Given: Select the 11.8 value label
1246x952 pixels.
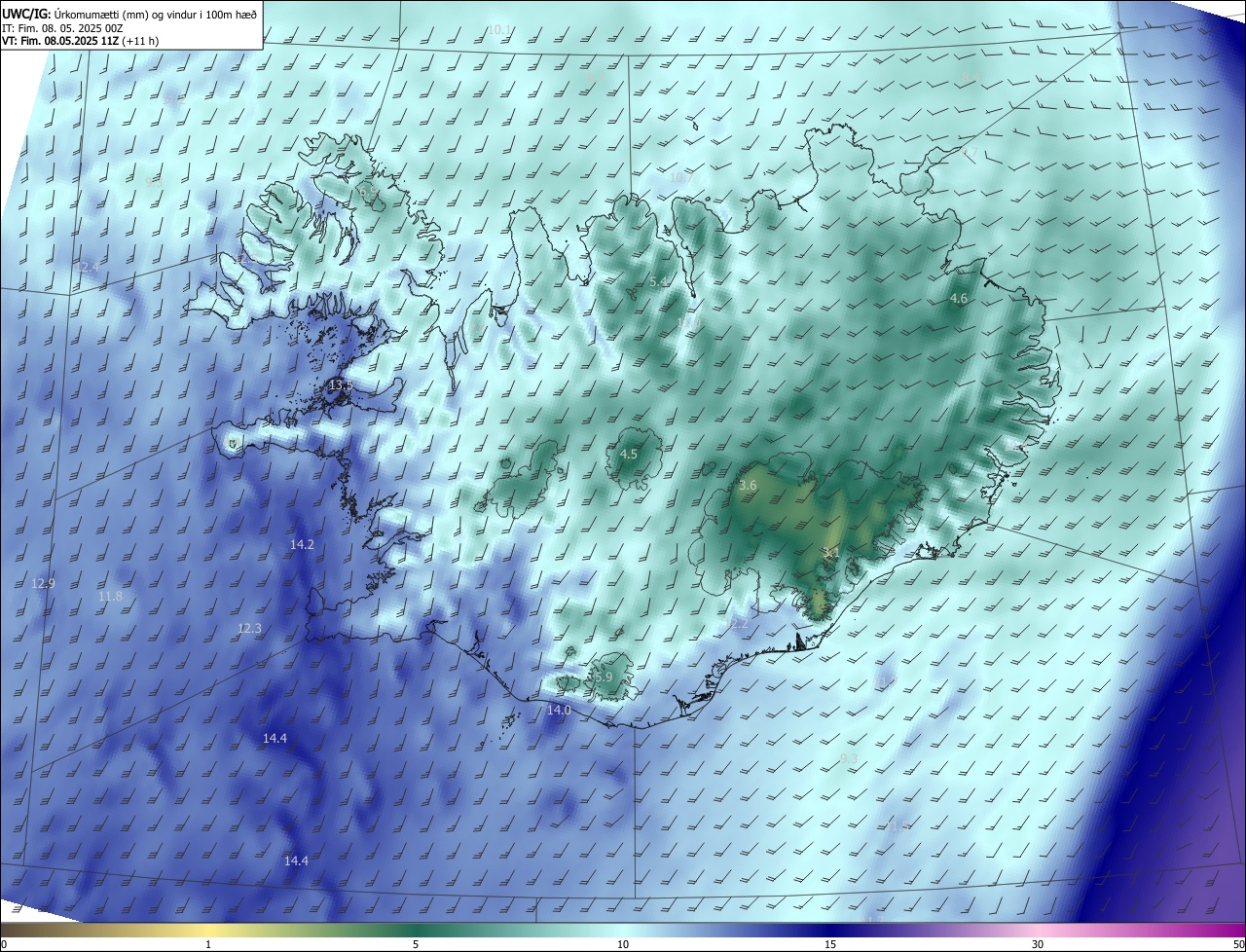Looking at the screenshot, I should pos(111,596).
